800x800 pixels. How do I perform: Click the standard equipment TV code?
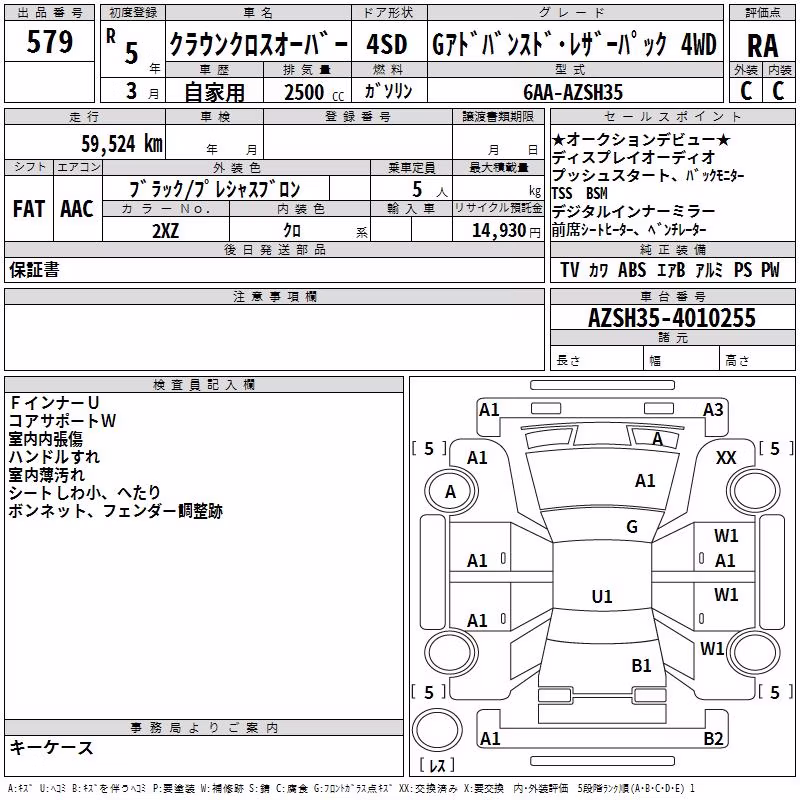pyautogui.click(x=570, y=270)
